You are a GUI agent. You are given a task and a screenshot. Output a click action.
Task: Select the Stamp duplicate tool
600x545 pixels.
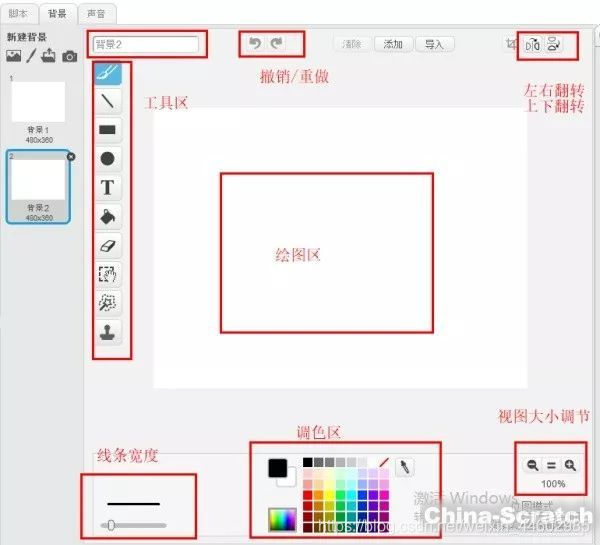[x=108, y=332]
